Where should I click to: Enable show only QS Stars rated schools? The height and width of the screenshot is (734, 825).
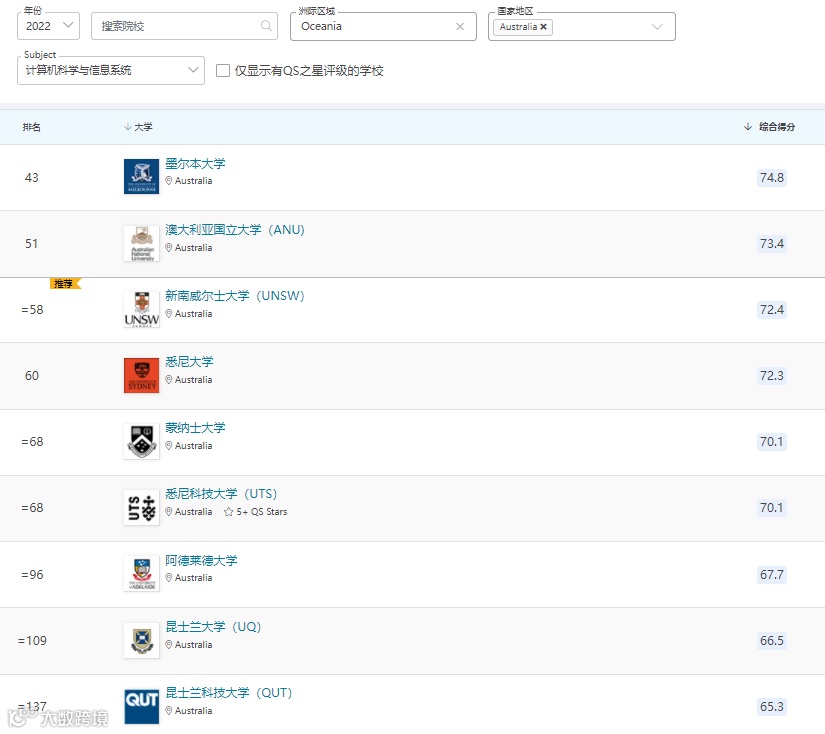tap(223, 71)
